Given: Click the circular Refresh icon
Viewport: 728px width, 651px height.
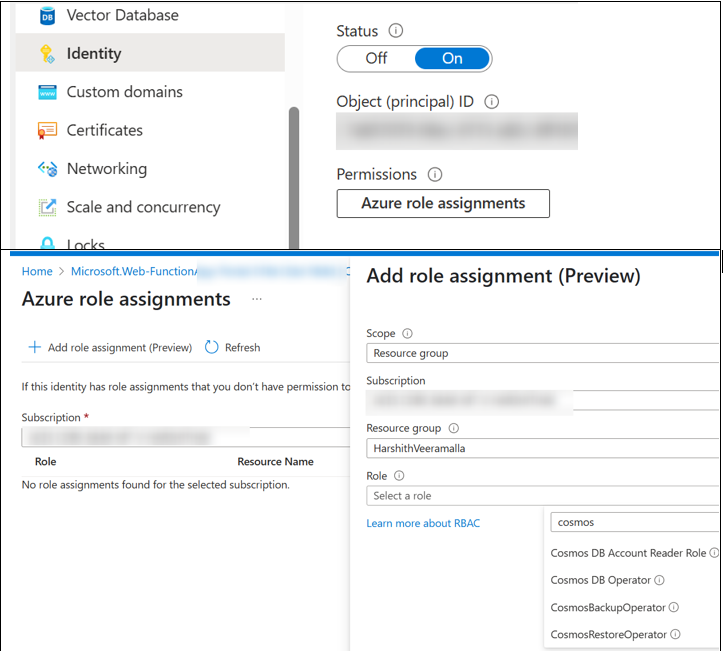Looking at the screenshot, I should click(212, 347).
